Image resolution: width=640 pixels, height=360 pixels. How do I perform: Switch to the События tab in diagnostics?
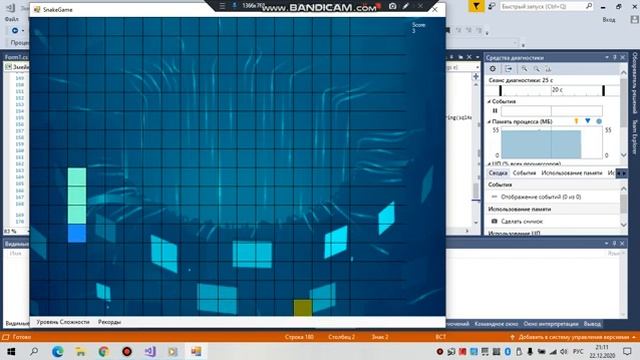[524, 173]
